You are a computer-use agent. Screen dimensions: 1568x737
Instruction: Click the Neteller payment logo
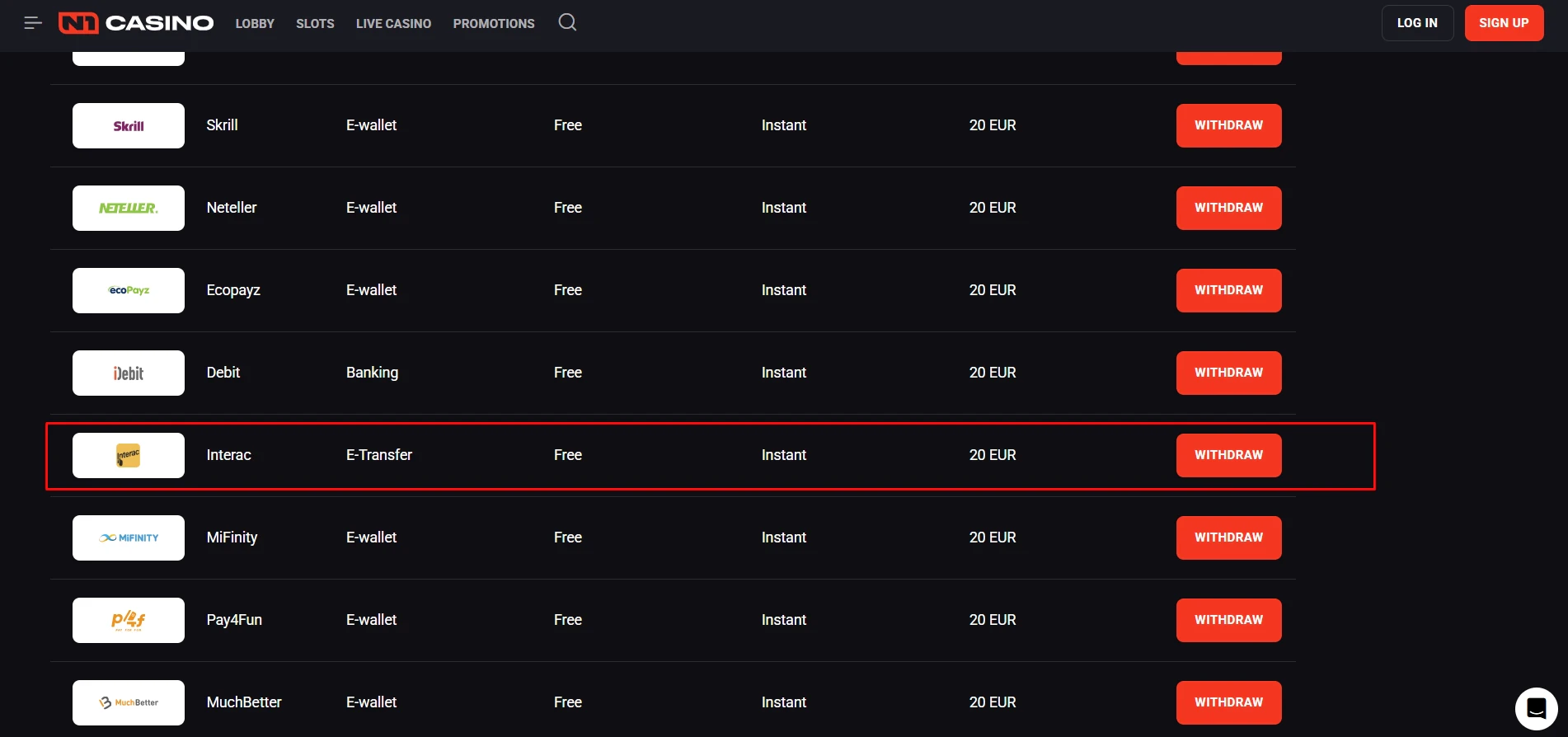[x=129, y=208]
